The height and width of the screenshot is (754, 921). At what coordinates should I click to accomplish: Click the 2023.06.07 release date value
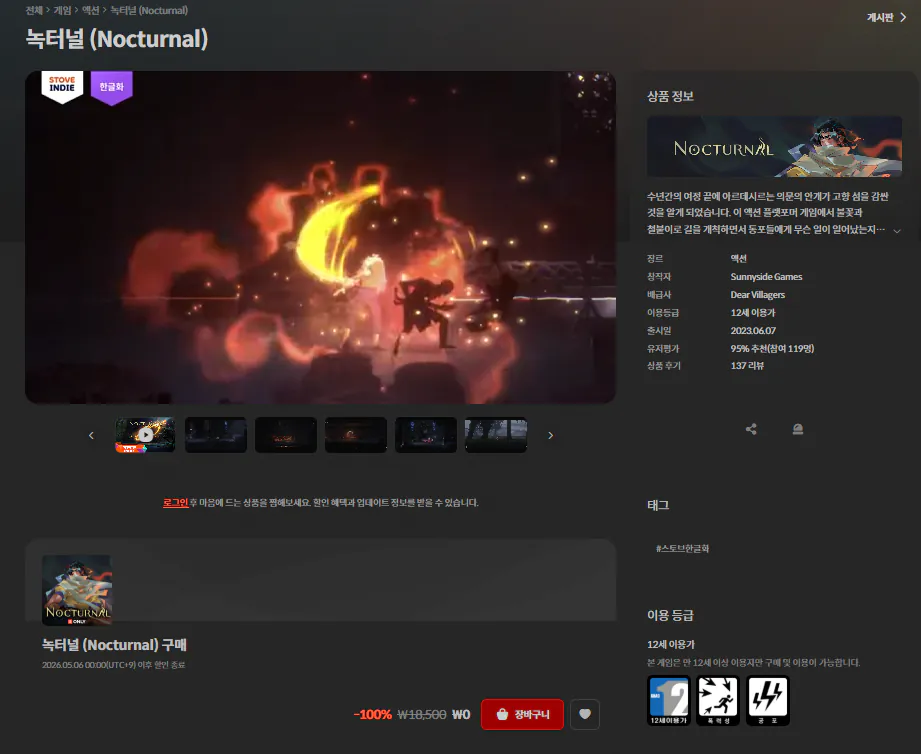pyautogui.click(x=753, y=331)
